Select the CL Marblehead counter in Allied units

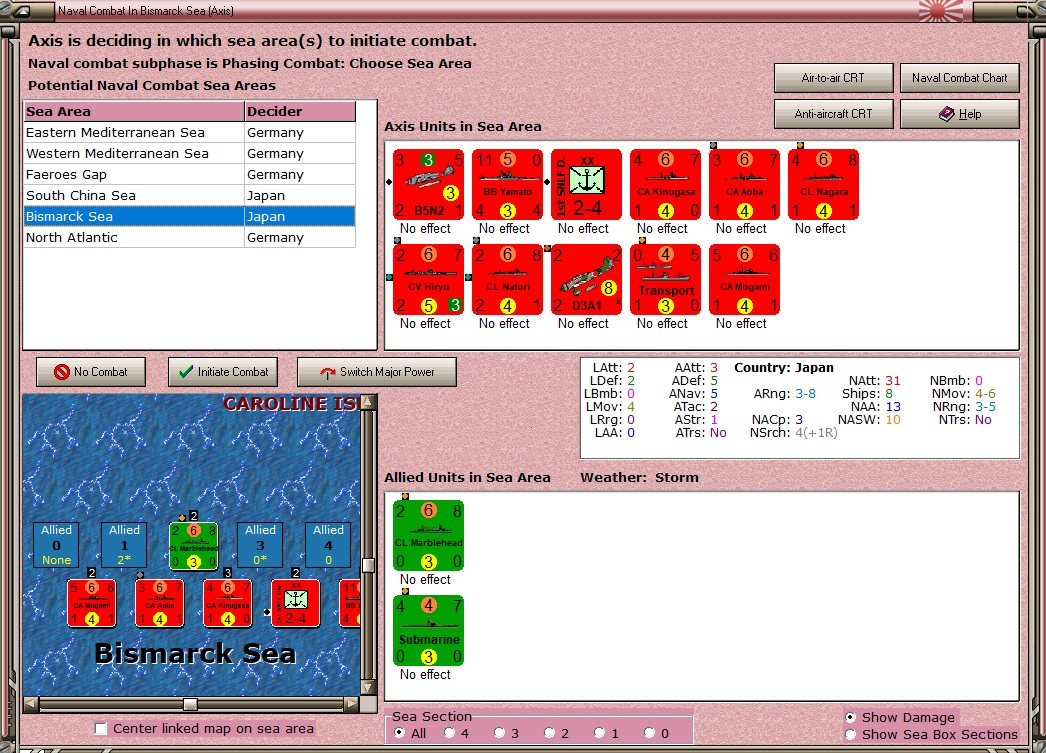tap(428, 536)
